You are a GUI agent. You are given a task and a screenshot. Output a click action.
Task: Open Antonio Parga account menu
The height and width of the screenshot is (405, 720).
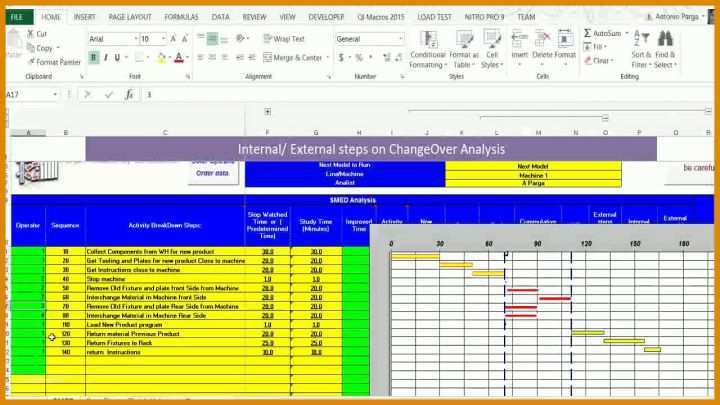[675, 17]
